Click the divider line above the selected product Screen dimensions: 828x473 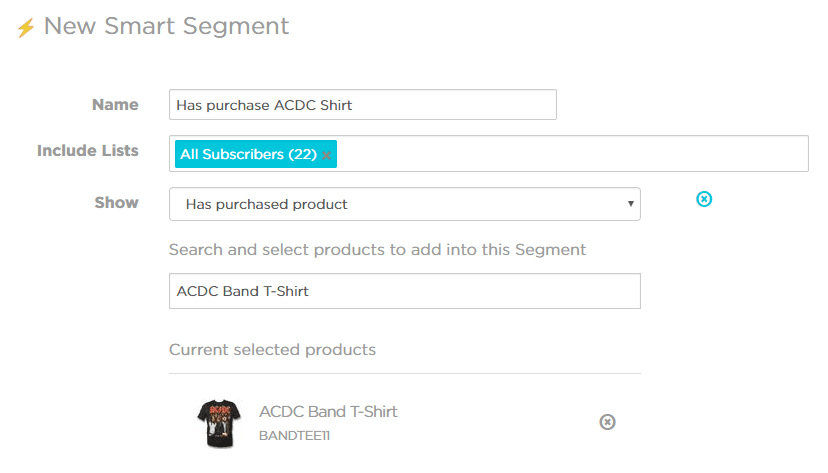pyautogui.click(x=404, y=374)
